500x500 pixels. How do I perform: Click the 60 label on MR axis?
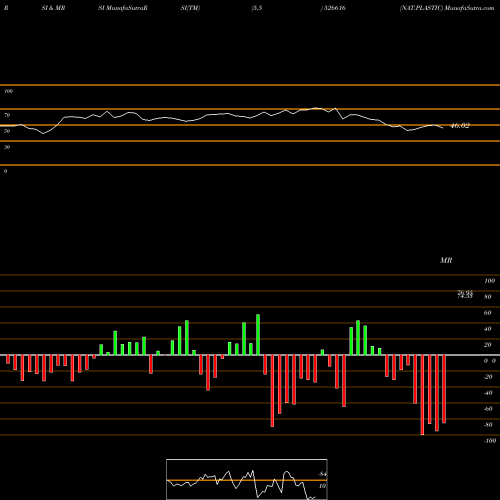(488, 313)
